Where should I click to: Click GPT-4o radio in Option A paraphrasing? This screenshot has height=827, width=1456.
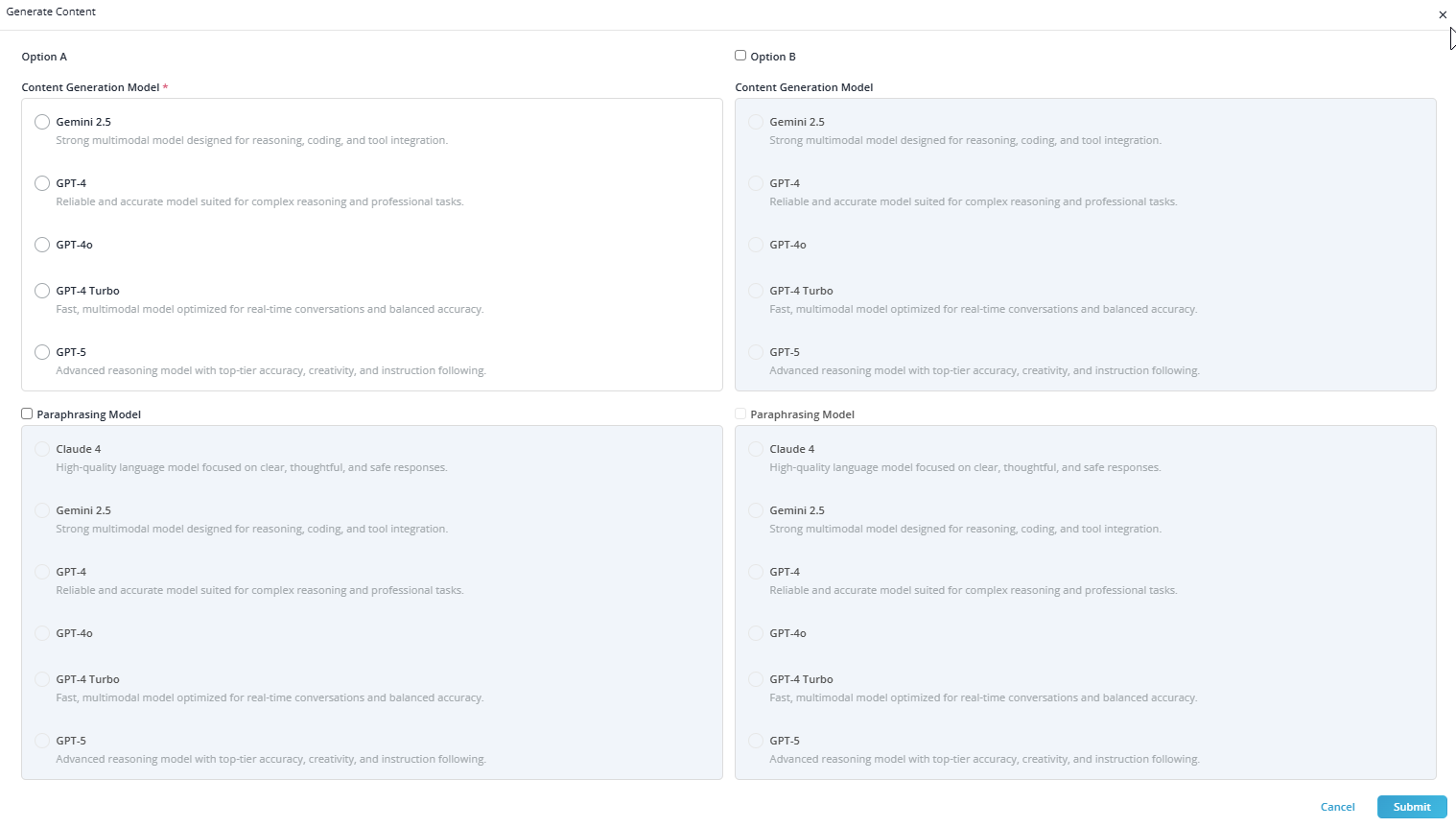point(42,633)
